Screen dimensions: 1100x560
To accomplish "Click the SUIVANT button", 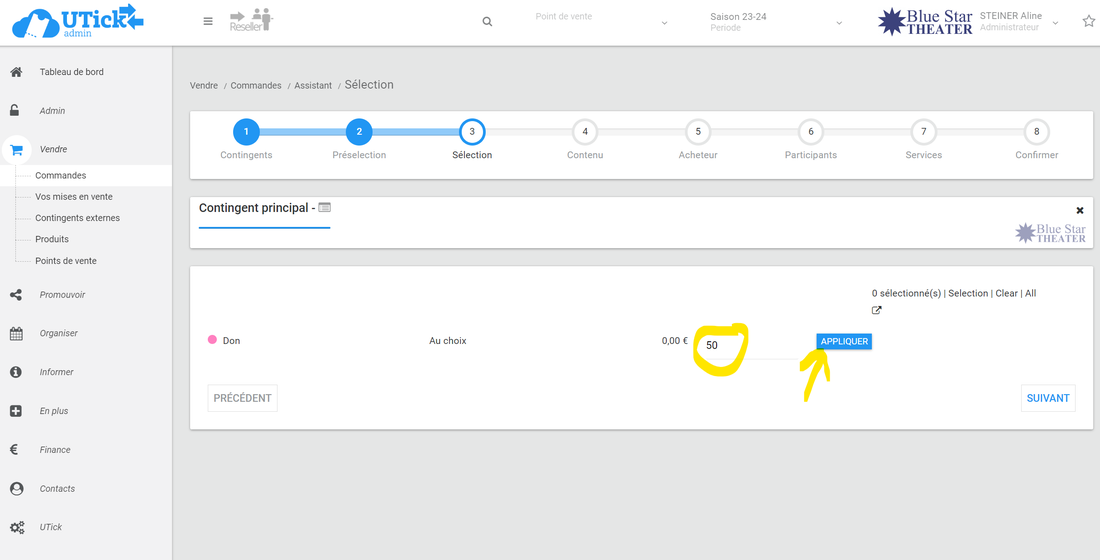I will [1047, 398].
